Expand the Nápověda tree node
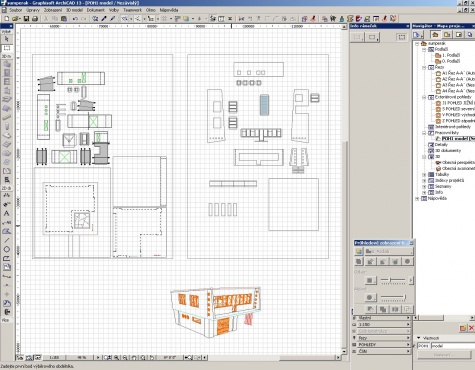475x370 pixels. (x=417, y=198)
